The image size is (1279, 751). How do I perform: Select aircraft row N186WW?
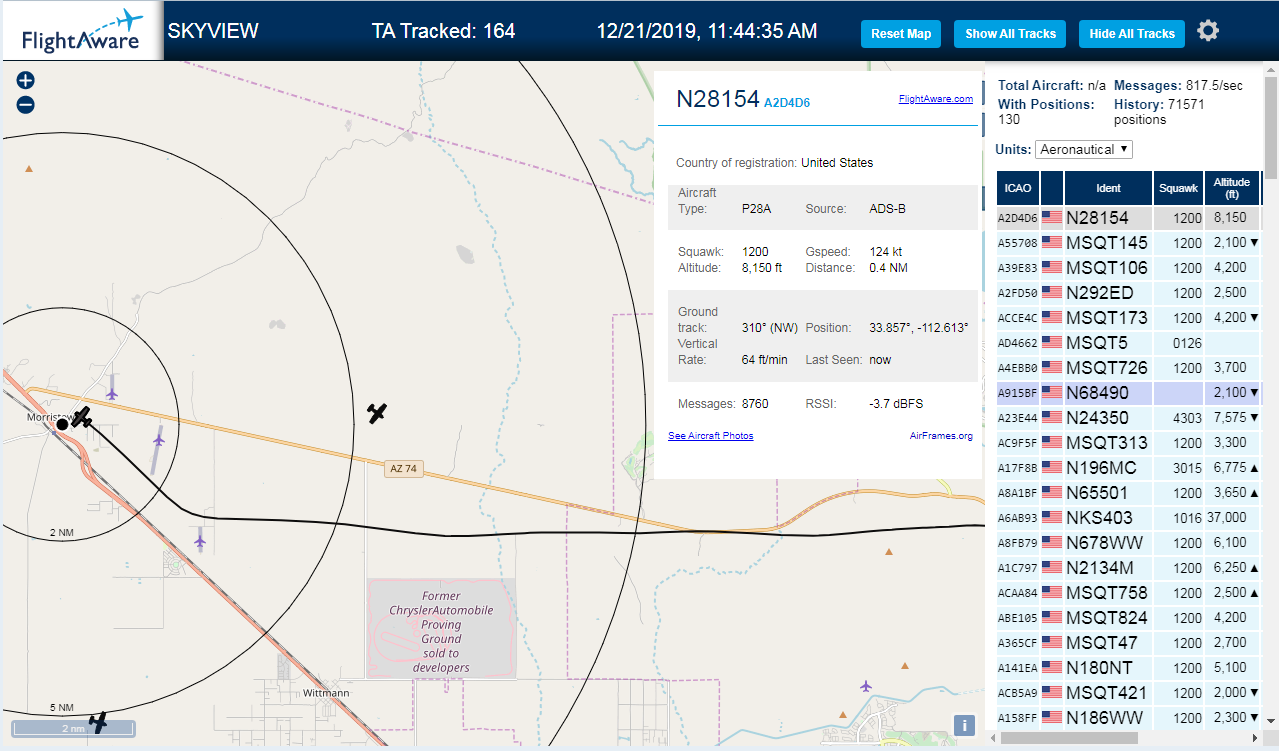click(x=1128, y=718)
